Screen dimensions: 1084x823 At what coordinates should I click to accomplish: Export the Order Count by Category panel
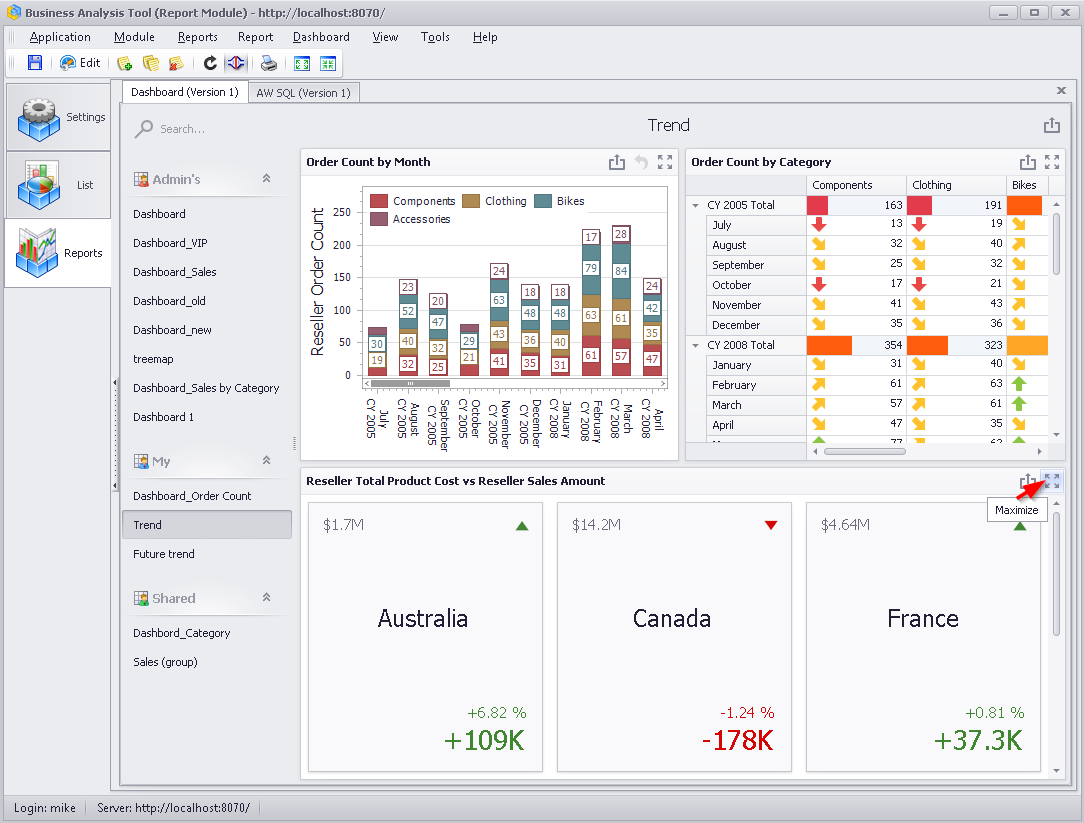tap(1027, 162)
